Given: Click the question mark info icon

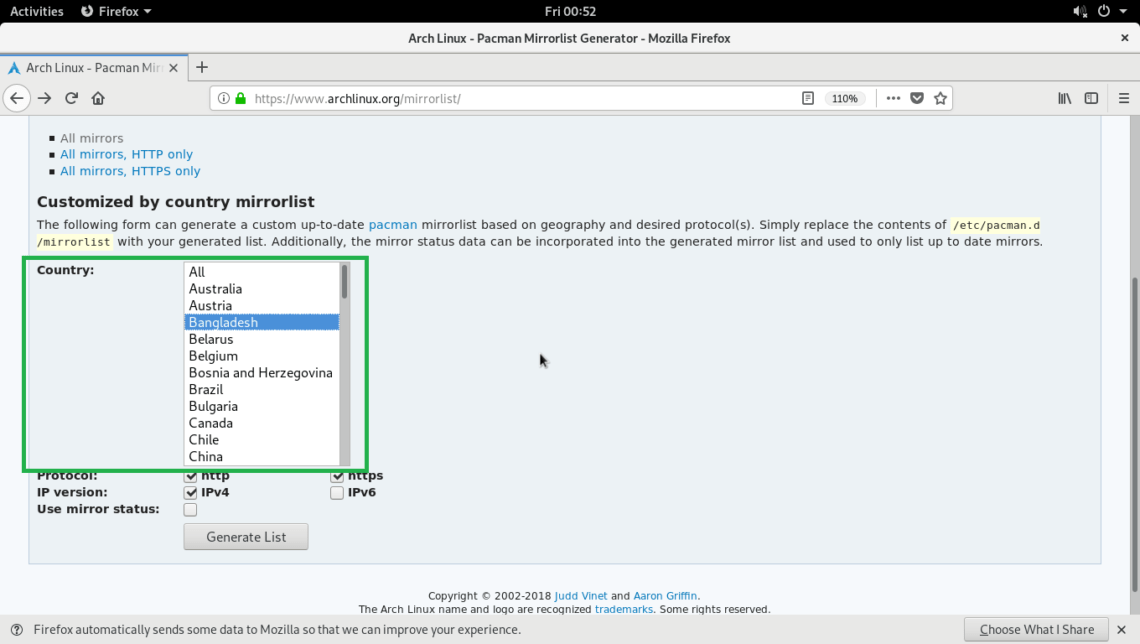Looking at the screenshot, I should pos(17,629).
